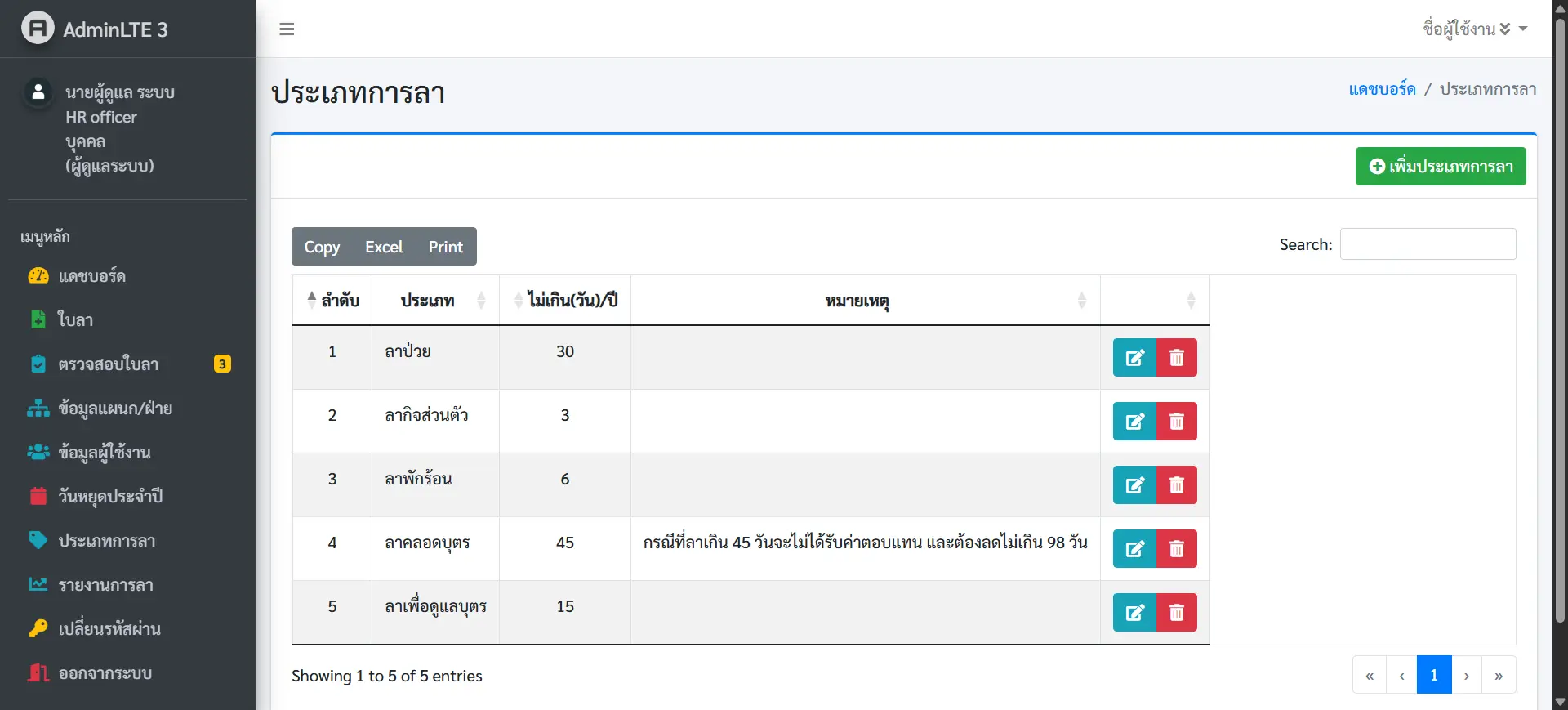This screenshot has width=1568, height=710.
Task: Sort table by ประเภท column
Action: tap(436, 300)
